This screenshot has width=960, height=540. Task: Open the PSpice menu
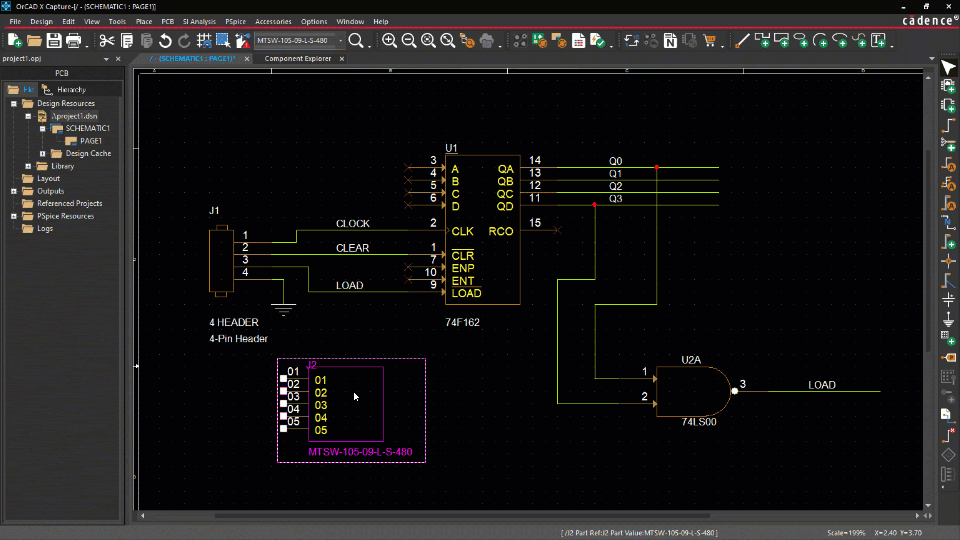coord(235,21)
